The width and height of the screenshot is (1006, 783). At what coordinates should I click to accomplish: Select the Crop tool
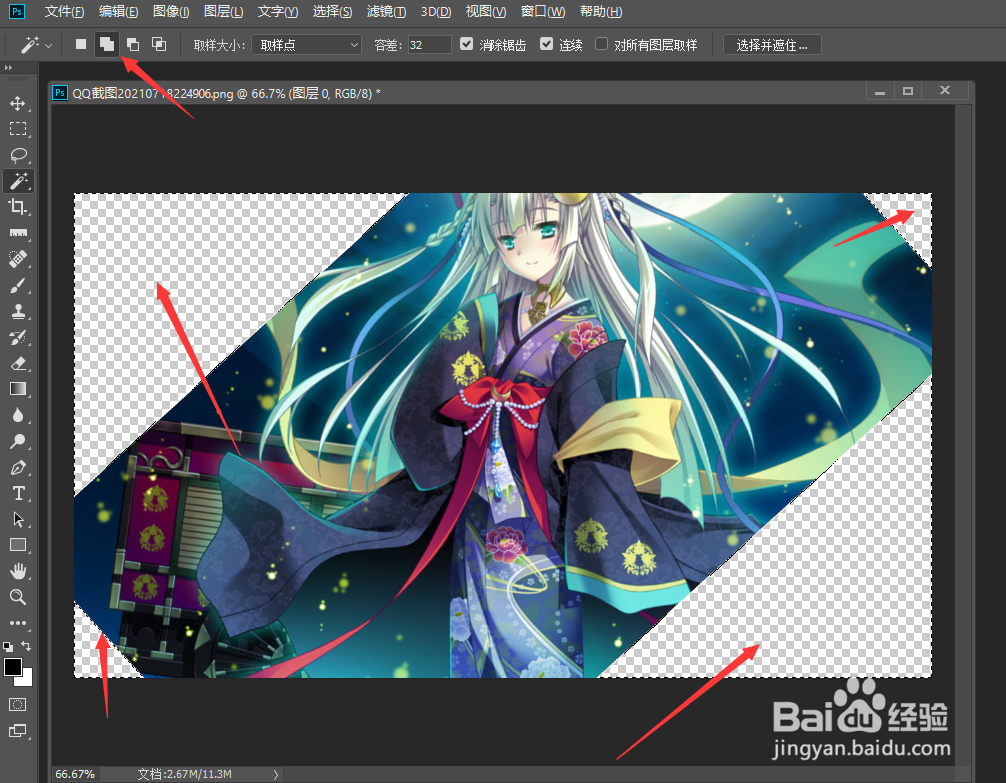[18, 207]
